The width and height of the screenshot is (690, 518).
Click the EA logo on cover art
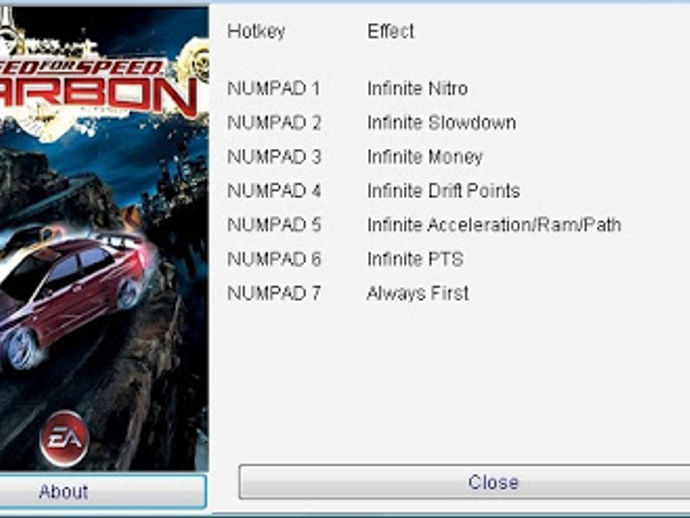tap(64, 438)
